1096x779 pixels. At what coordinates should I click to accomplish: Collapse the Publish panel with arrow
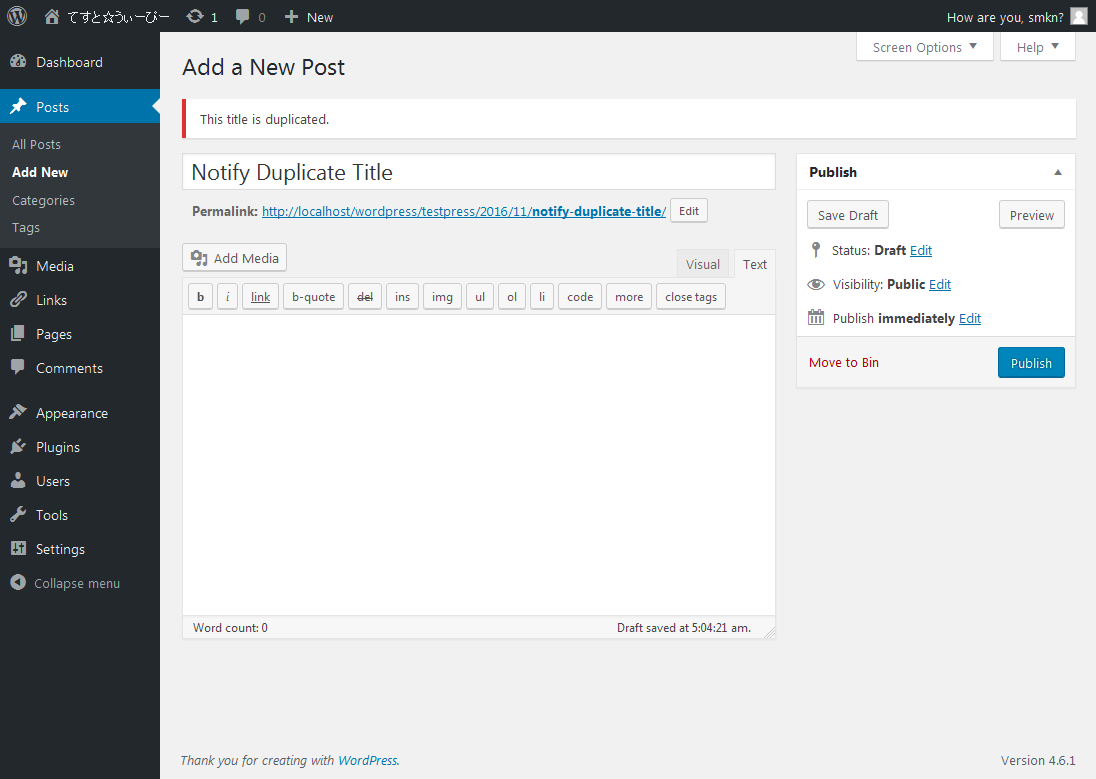click(x=1058, y=172)
